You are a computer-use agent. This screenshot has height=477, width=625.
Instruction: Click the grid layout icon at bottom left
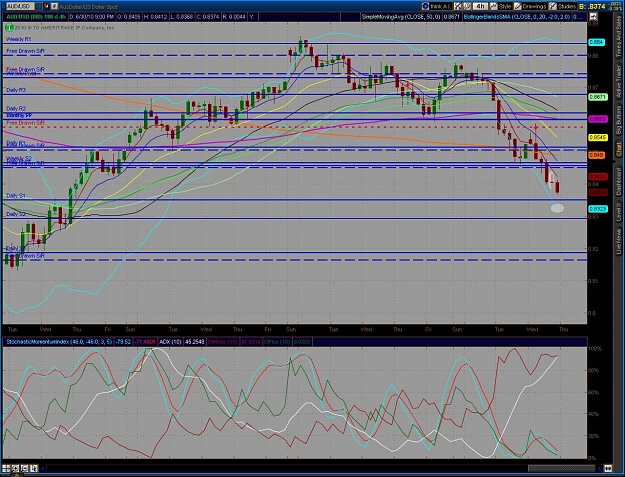6,468
